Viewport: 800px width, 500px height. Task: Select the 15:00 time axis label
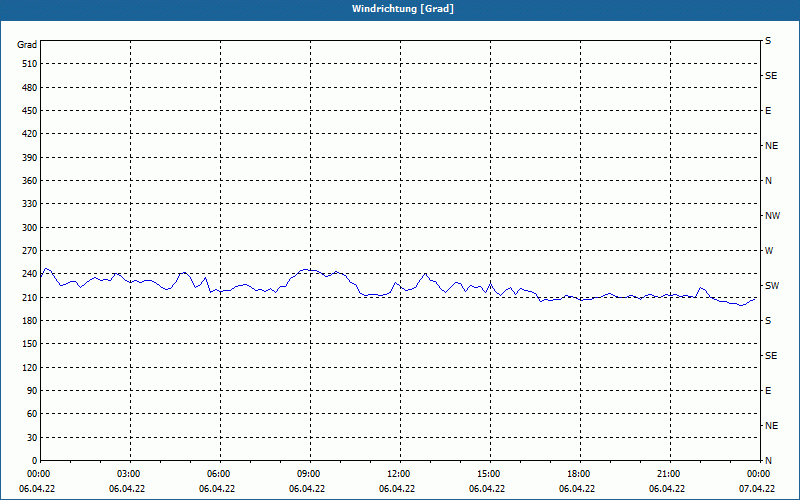pos(487,474)
